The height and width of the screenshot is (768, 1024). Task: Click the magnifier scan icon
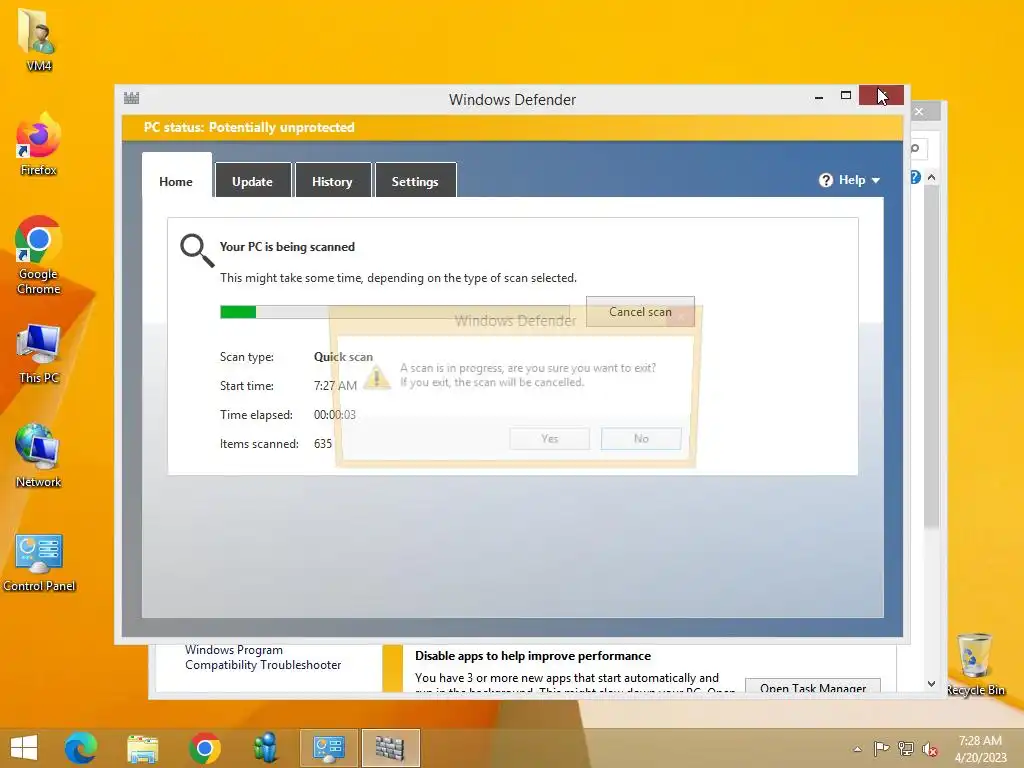click(x=197, y=250)
